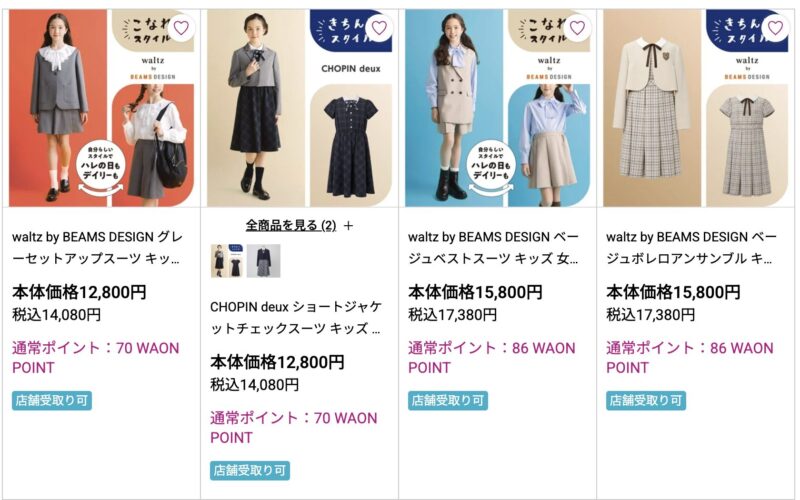This screenshot has height=500, width=800.
Task: Favorite the gray setup suit with heart icon
Action: coord(181,28)
